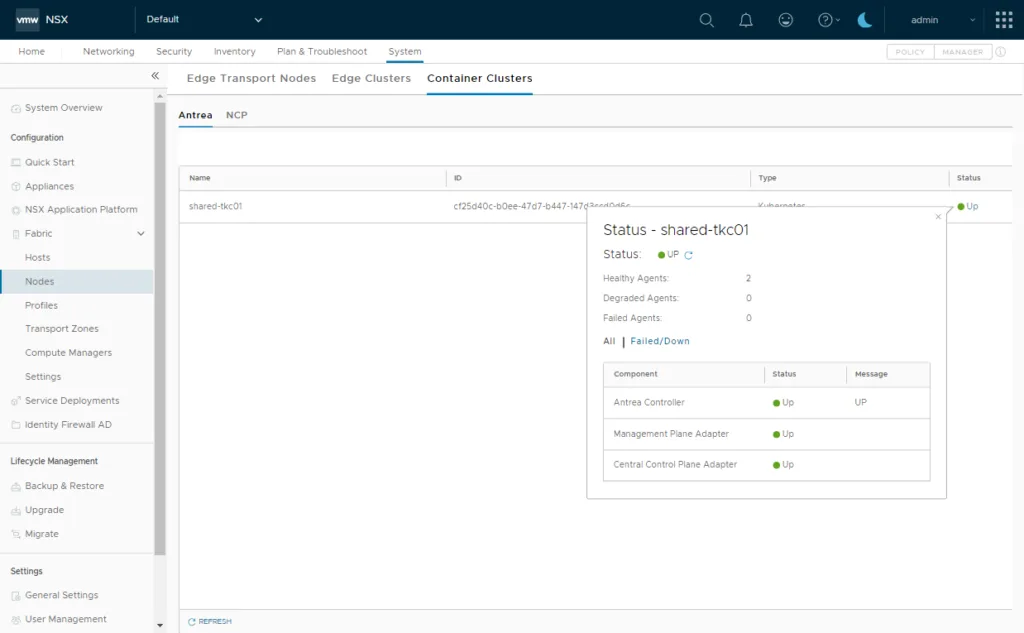This screenshot has width=1024, height=633.
Task: Open the help question mark menu
Action: pyautogui.click(x=828, y=20)
